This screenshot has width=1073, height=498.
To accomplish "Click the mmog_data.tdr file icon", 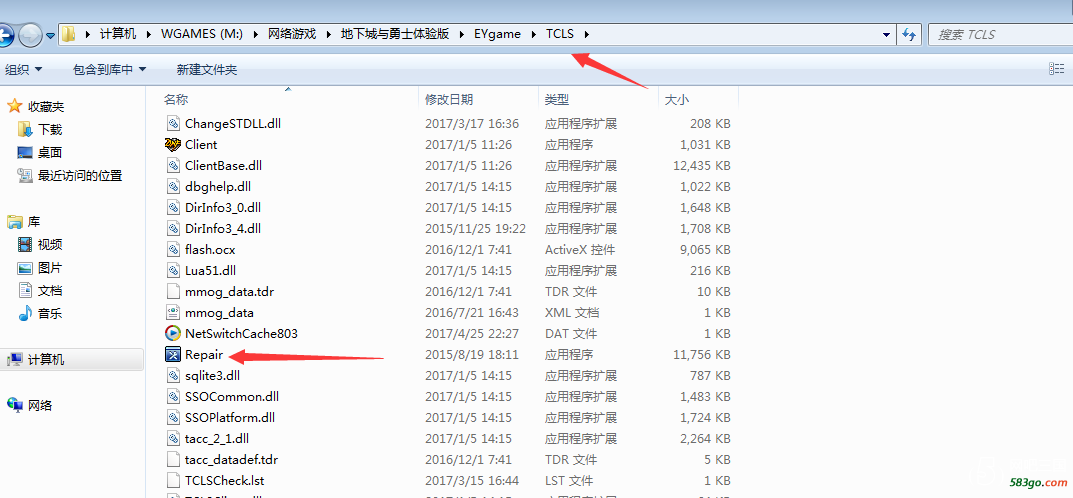I will click(173, 291).
